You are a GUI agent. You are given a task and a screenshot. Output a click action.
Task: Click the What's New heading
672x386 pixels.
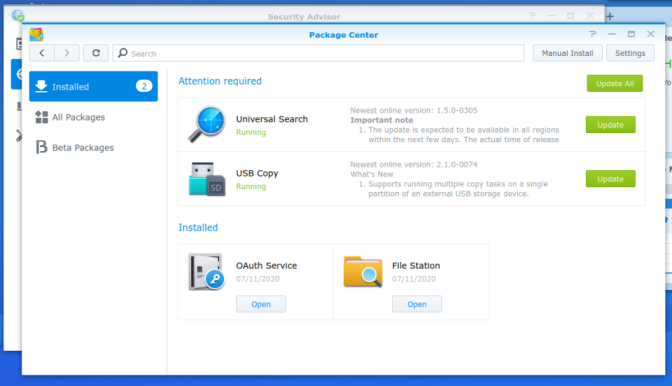[372, 174]
